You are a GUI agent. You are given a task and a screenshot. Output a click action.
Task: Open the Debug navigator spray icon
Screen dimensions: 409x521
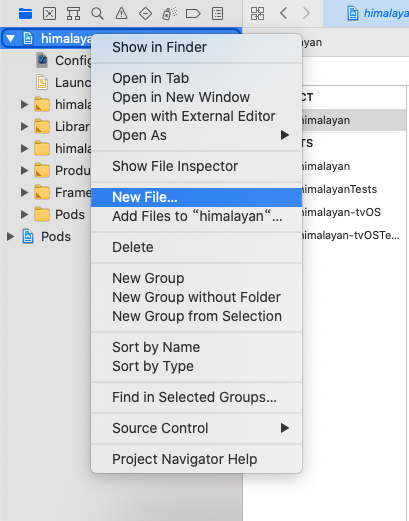pyautogui.click(x=169, y=14)
